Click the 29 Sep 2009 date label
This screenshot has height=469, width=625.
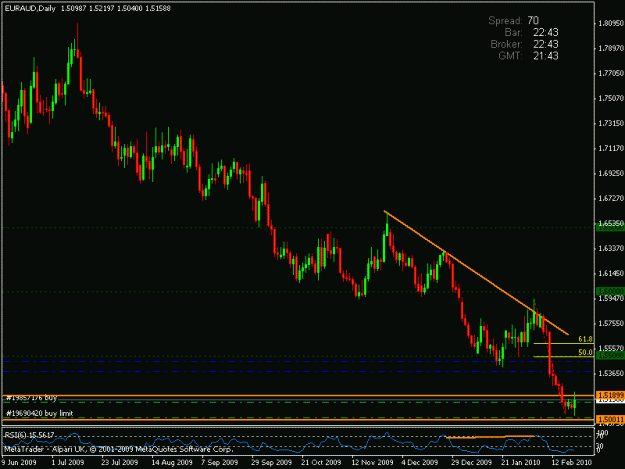pyautogui.click(x=271, y=462)
